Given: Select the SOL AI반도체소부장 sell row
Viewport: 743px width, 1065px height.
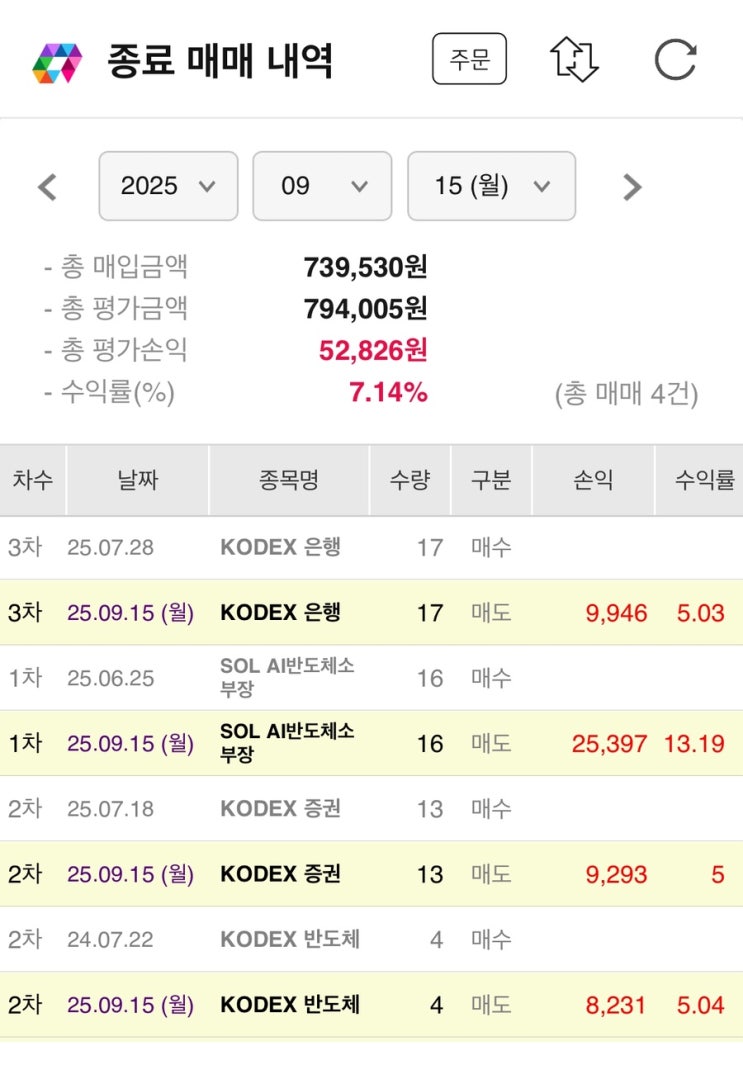Looking at the screenshot, I should point(371,743).
